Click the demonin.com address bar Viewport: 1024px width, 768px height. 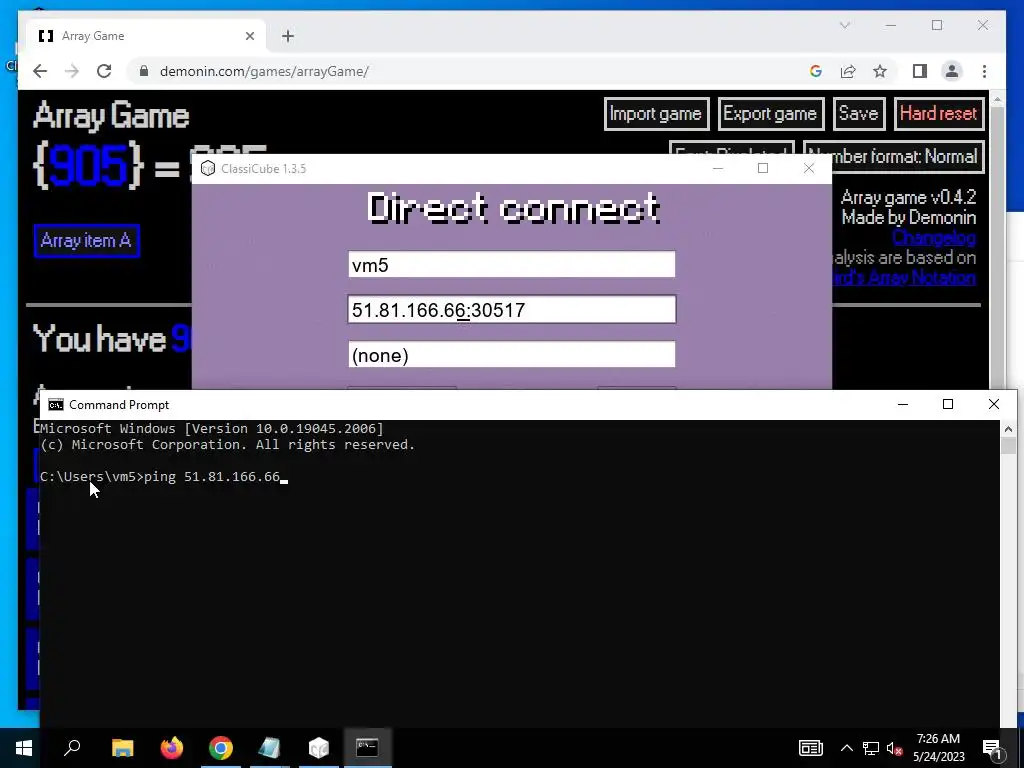pyautogui.click(x=470, y=71)
